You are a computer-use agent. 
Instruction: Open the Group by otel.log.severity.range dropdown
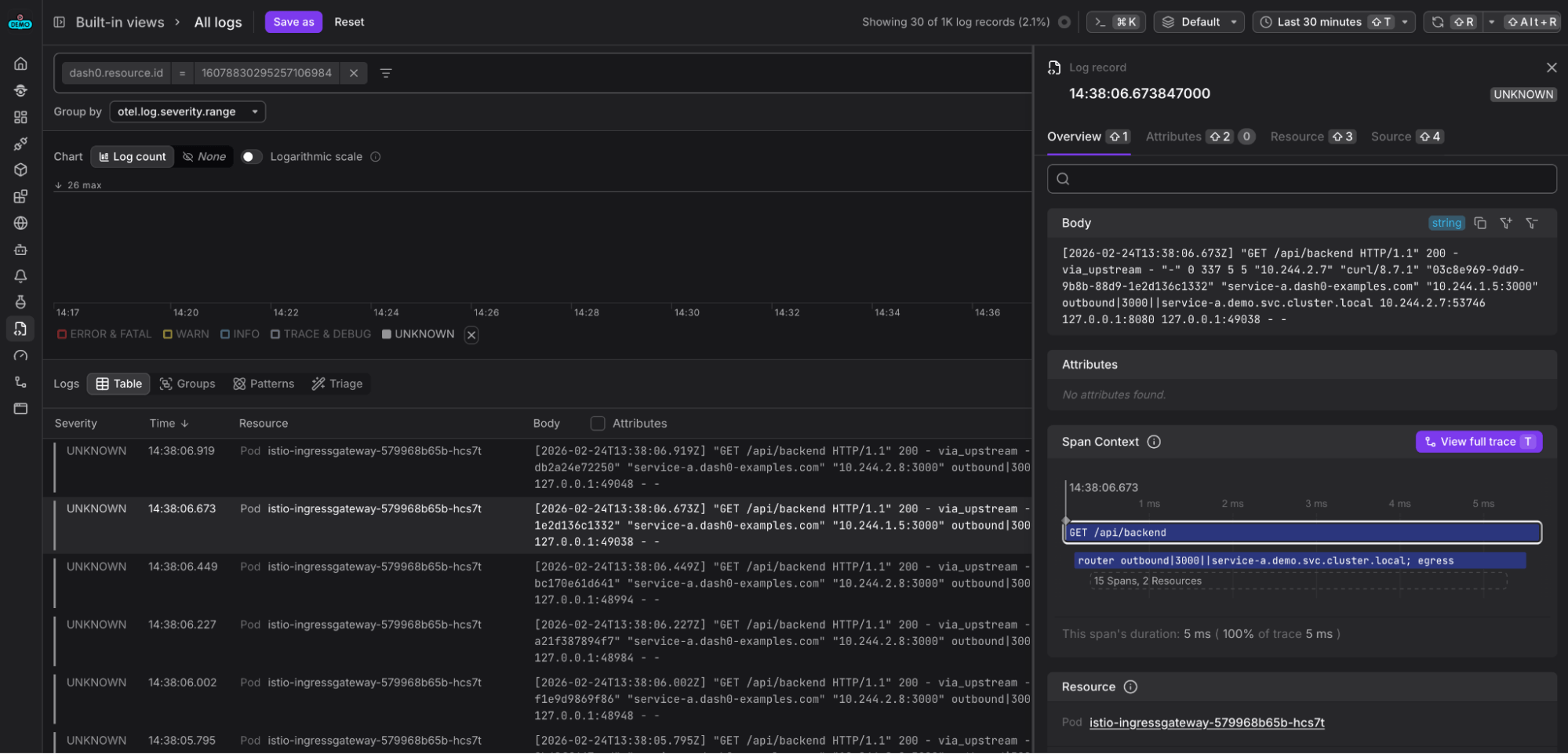click(187, 111)
